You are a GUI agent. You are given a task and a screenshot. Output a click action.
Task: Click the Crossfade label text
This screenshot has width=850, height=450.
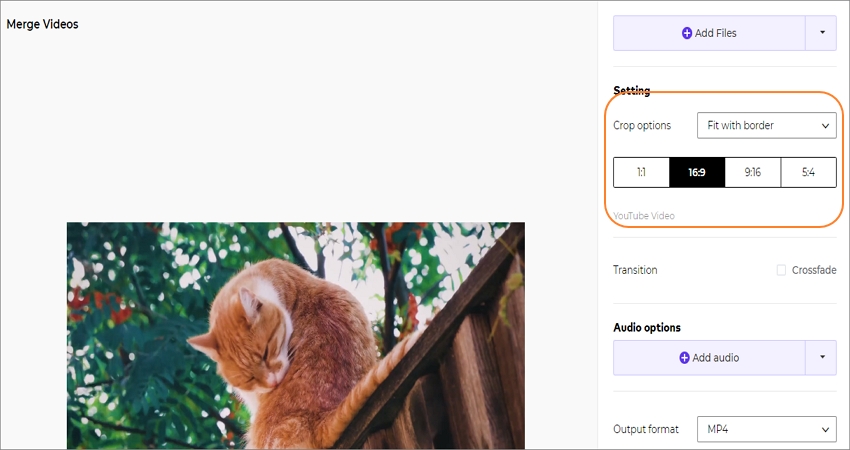tap(814, 270)
